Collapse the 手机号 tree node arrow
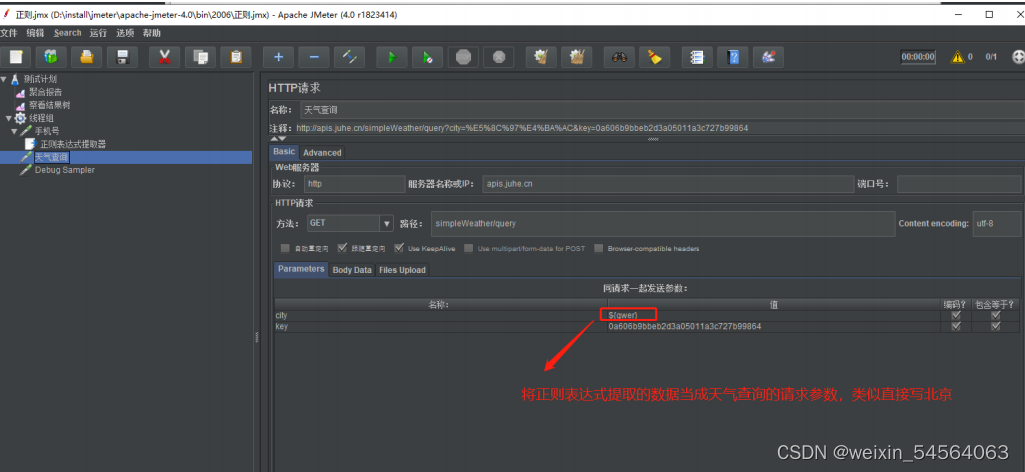Screen dimensions: 1025x472 point(14,131)
